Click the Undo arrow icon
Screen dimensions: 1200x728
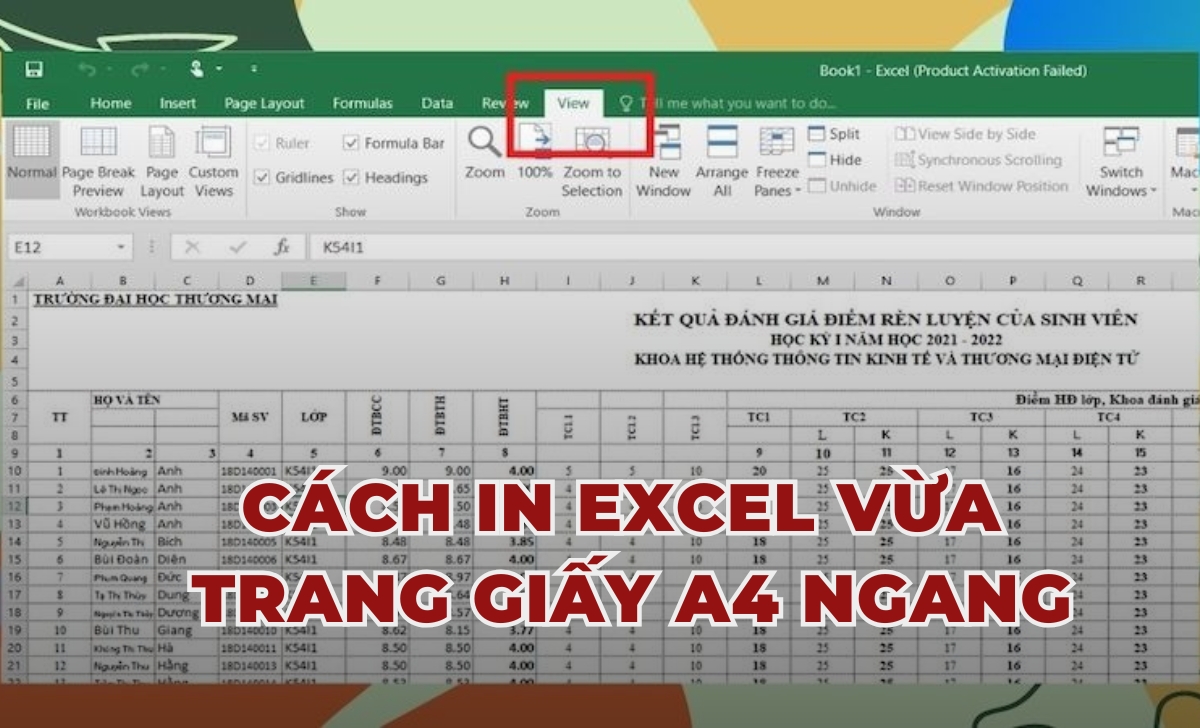pos(87,70)
